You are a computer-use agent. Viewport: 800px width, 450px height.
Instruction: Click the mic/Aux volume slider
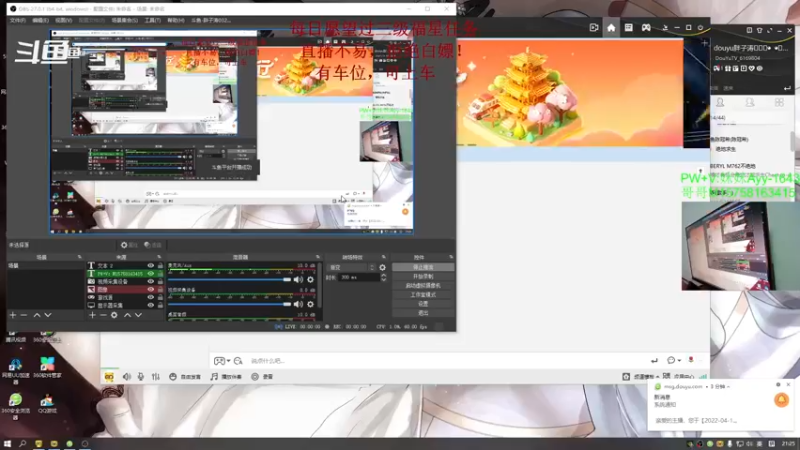[230, 280]
